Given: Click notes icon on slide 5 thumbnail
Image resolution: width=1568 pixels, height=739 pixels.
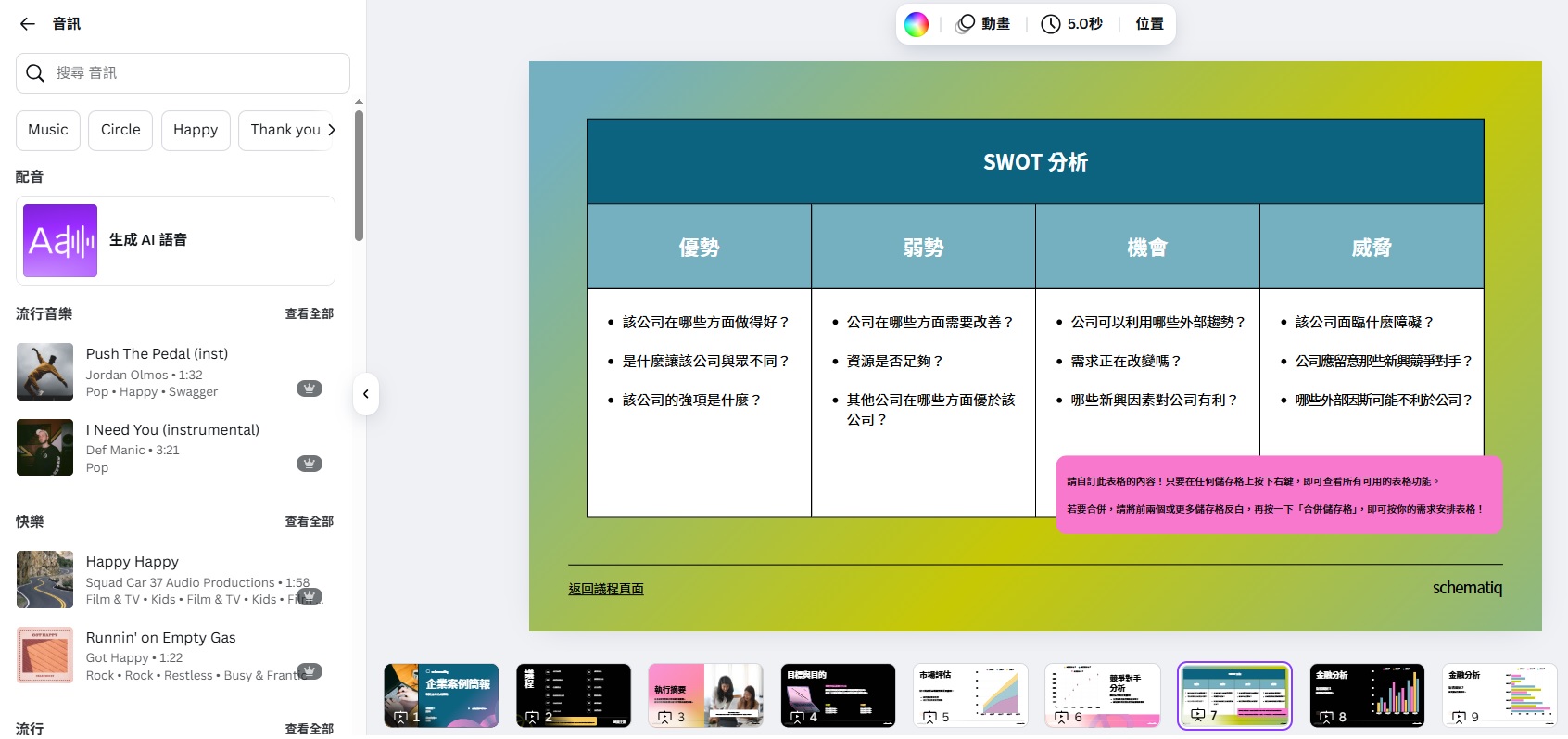Looking at the screenshot, I should (929, 717).
